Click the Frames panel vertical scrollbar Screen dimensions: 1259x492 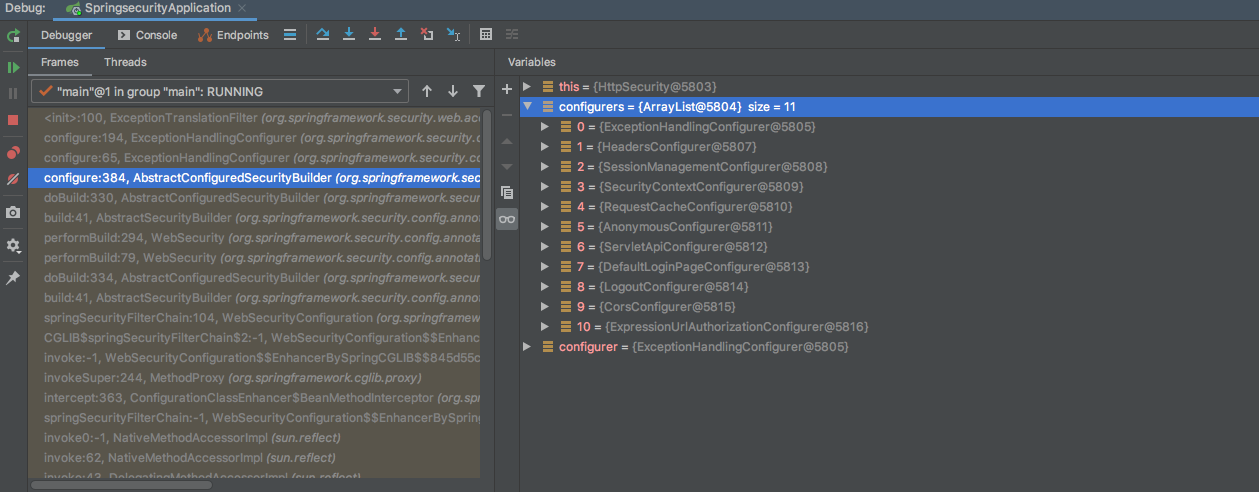tap(487, 185)
